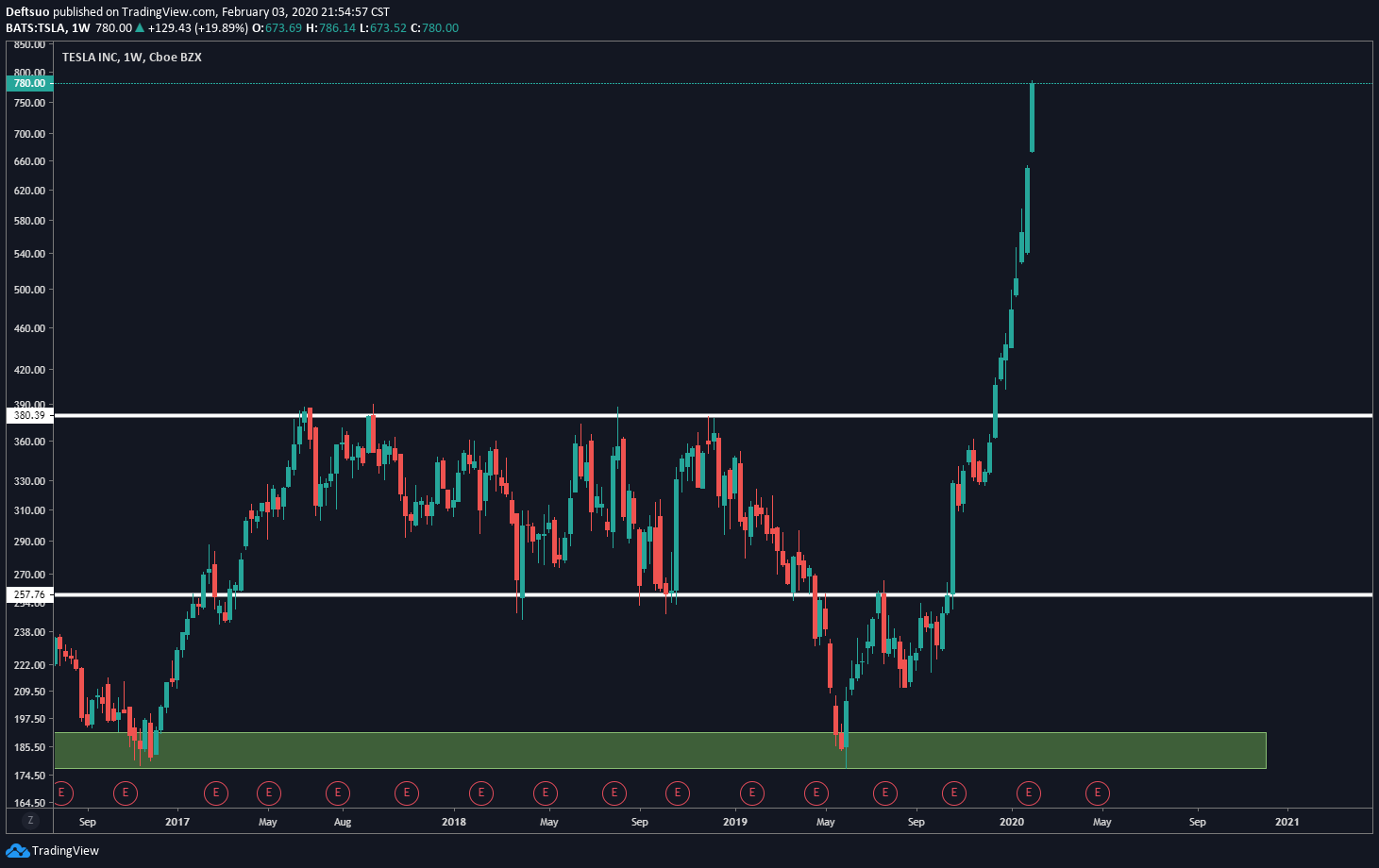
Task: Click the 164.50 price axis label
Action: point(29,803)
